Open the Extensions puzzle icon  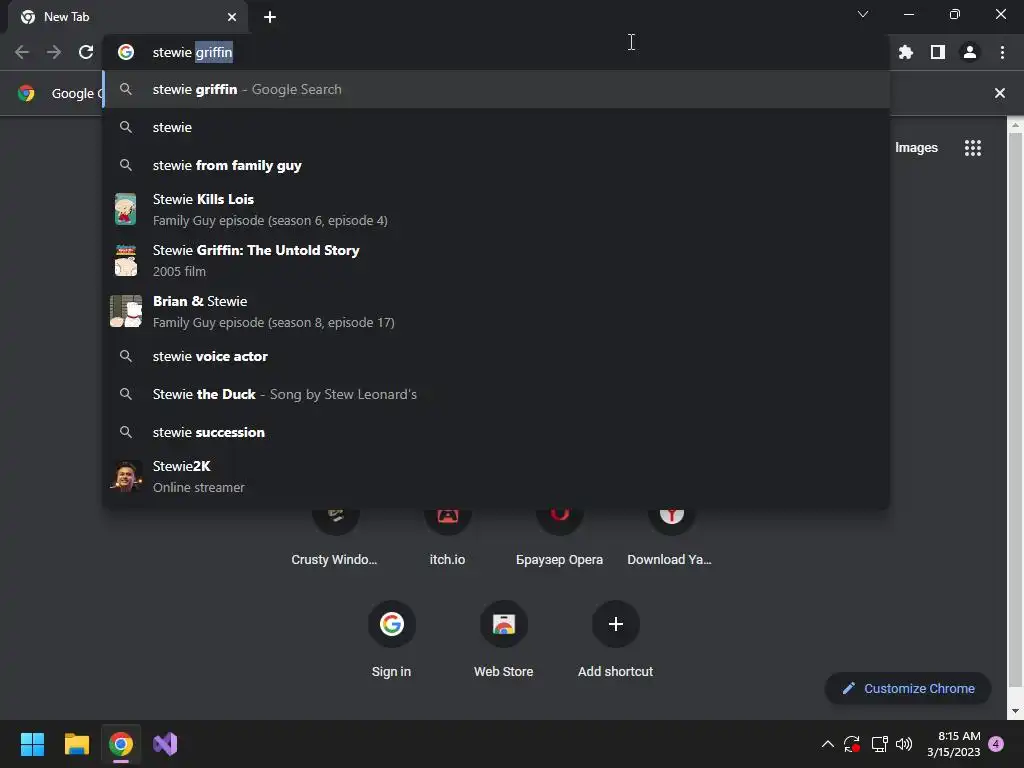pos(905,52)
